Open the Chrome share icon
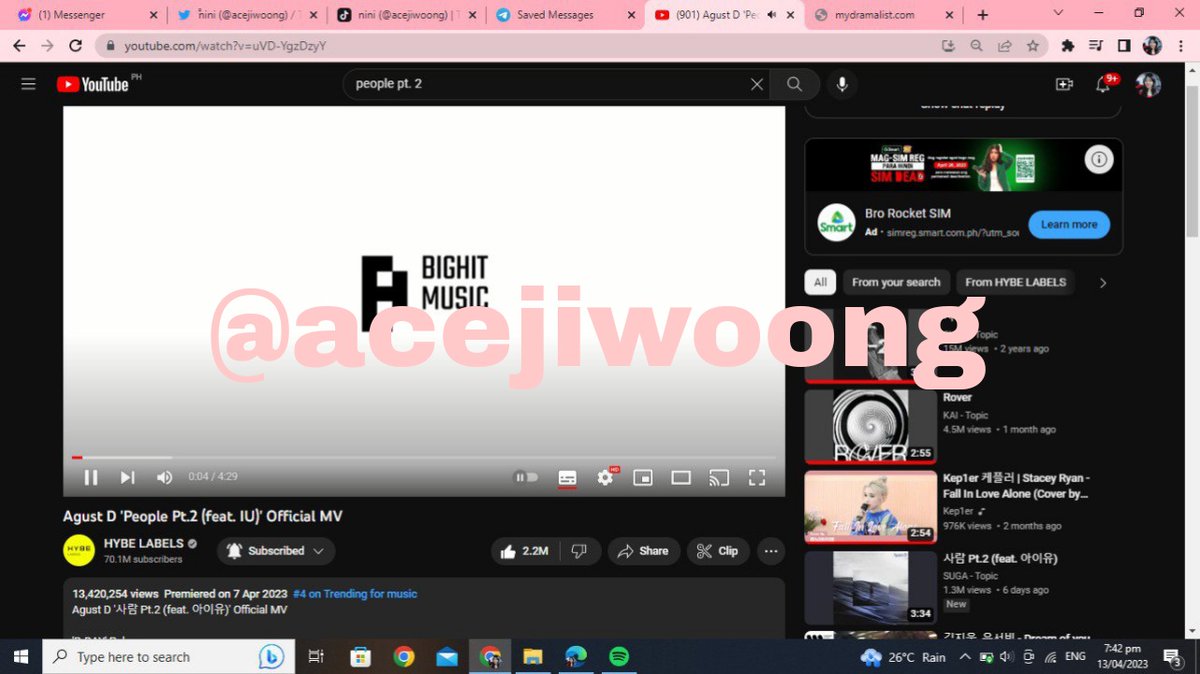The width and height of the screenshot is (1200, 674). pyautogui.click(x=1004, y=46)
